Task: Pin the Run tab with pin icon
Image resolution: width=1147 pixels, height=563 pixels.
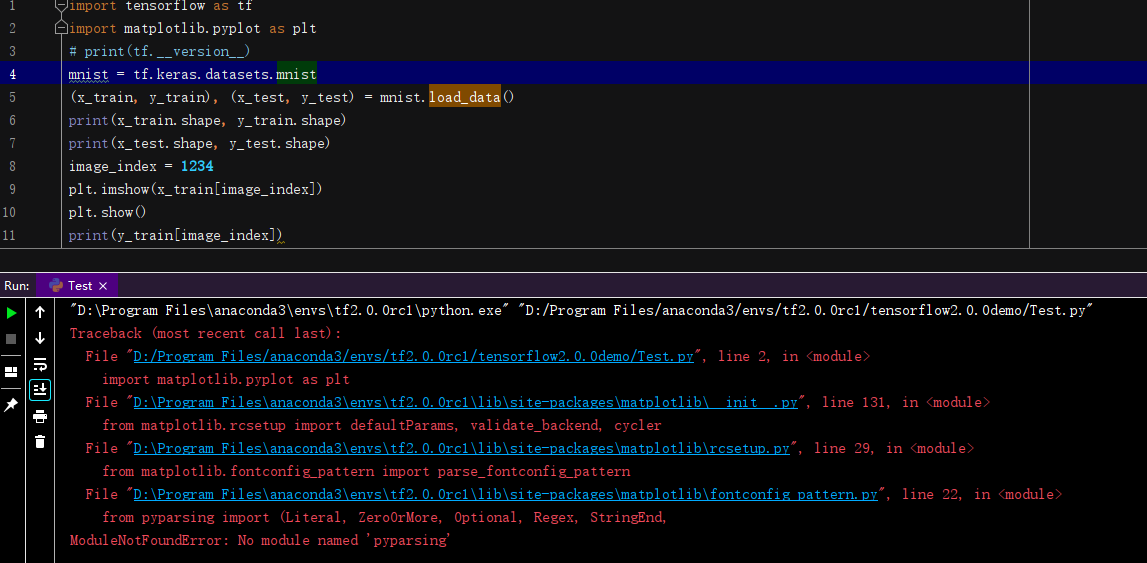Action: click(12, 404)
